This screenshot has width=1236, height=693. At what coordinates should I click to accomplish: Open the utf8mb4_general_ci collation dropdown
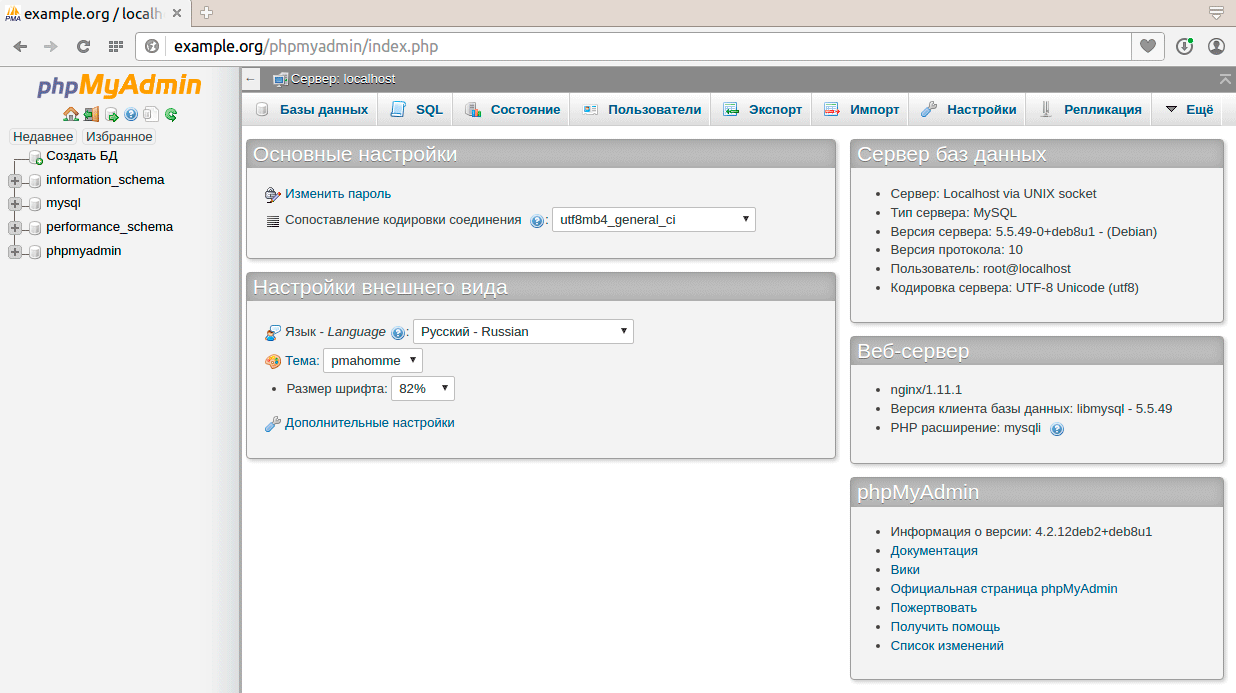(x=654, y=219)
